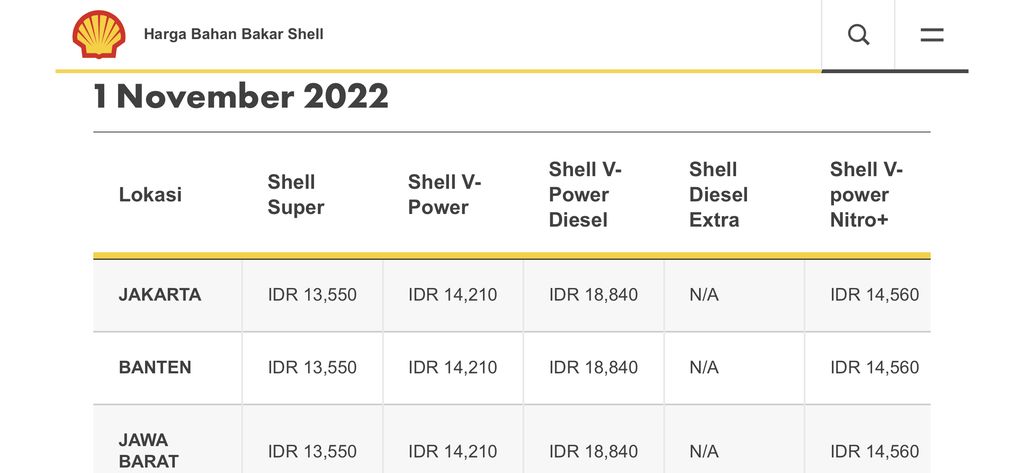Click the JAWA BARAT row label

click(148, 450)
